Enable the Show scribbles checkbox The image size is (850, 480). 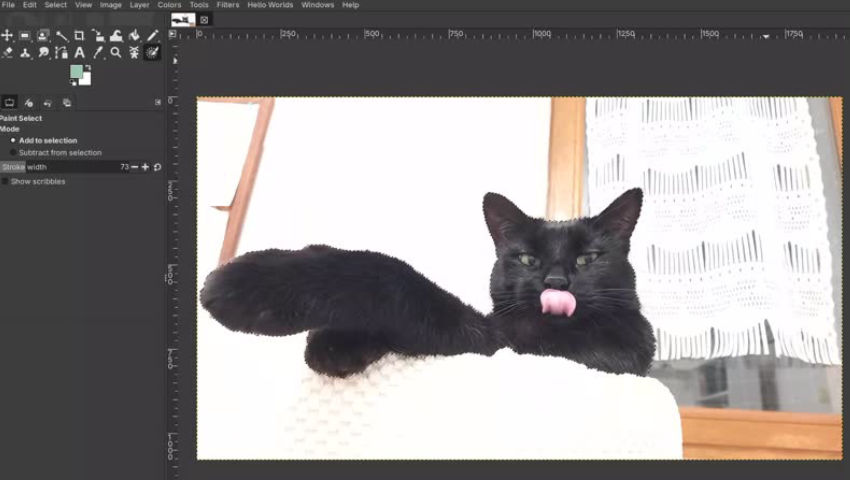tap(5, 181)
